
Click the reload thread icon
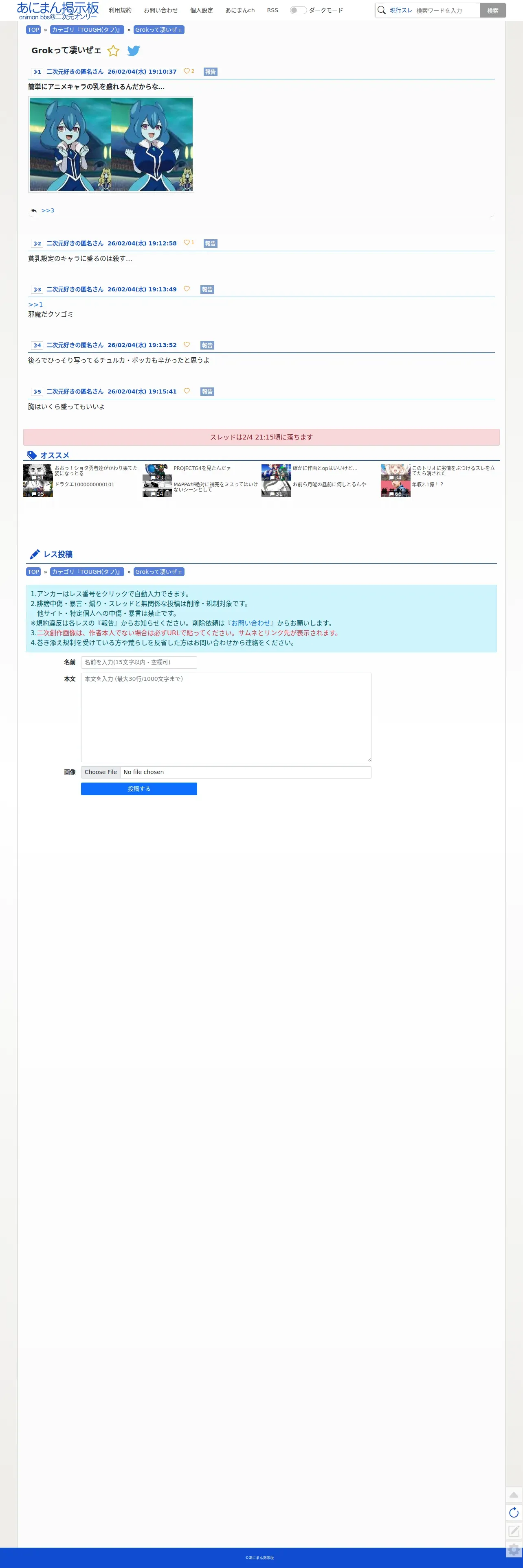pos(514,1513)
